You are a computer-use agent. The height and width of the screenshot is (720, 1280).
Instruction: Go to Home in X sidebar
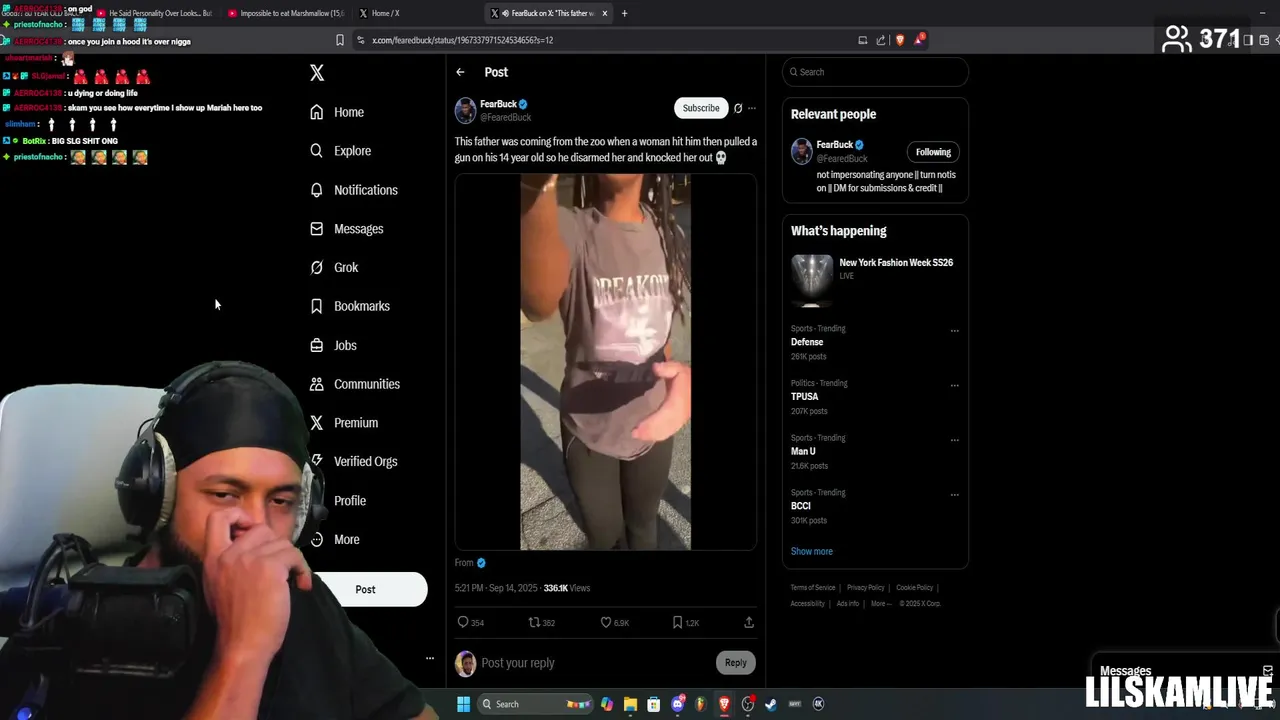337,112
